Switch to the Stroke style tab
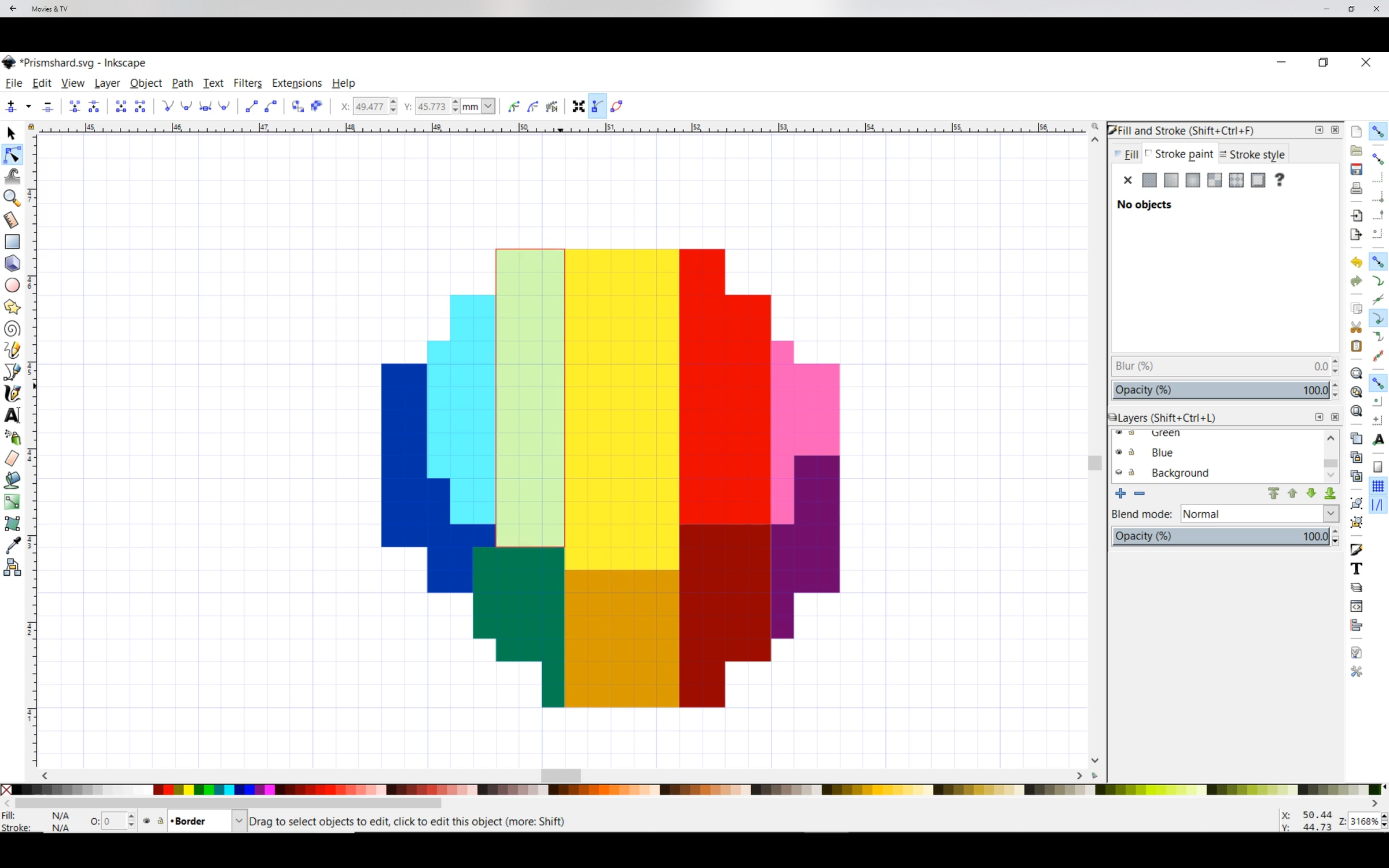Image resolution: width=1389 pixels, height=868 pixels. [1257, 155]
